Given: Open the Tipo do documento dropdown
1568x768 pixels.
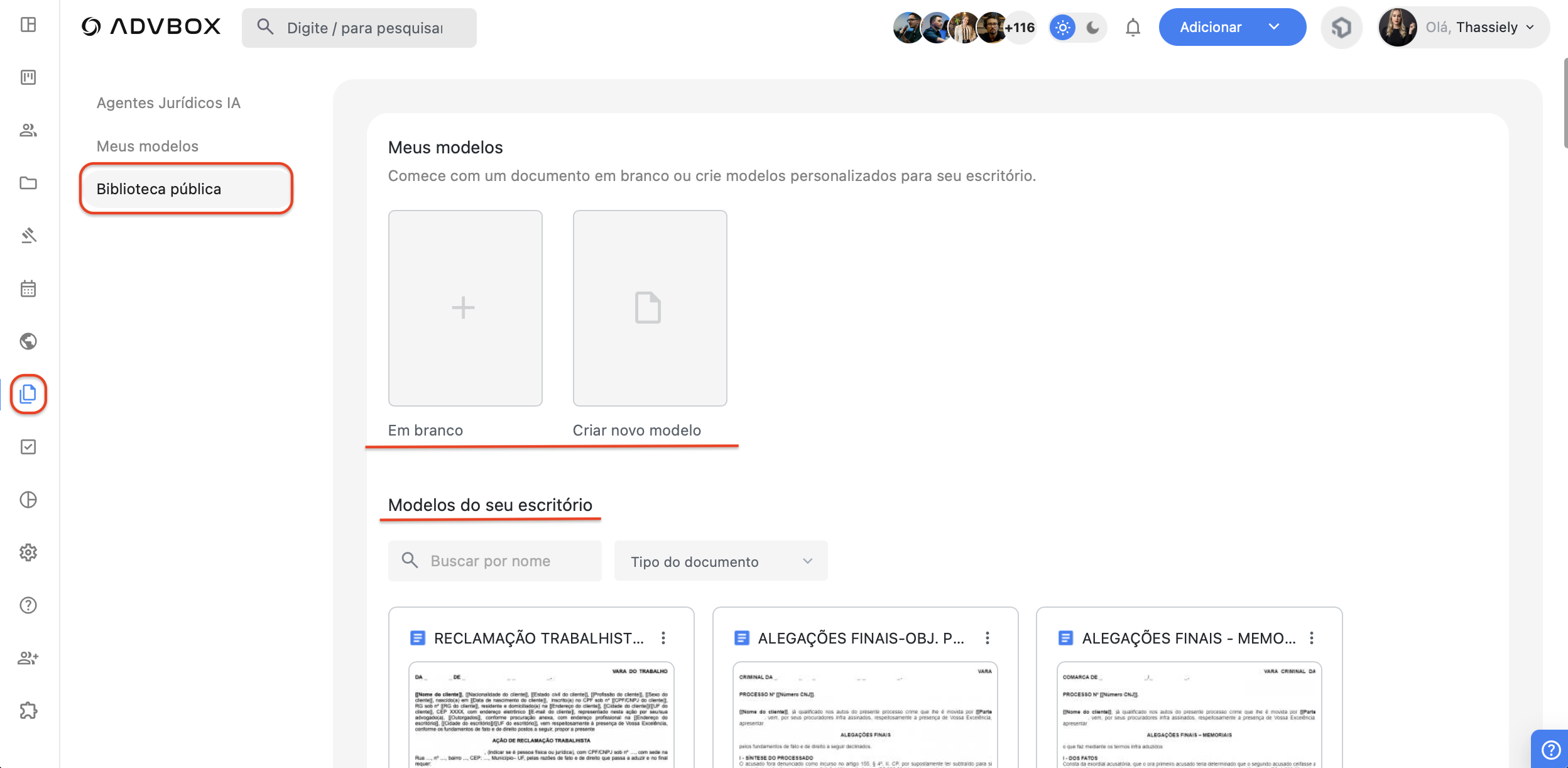Looking at the screenshot, I should [721, 561].
